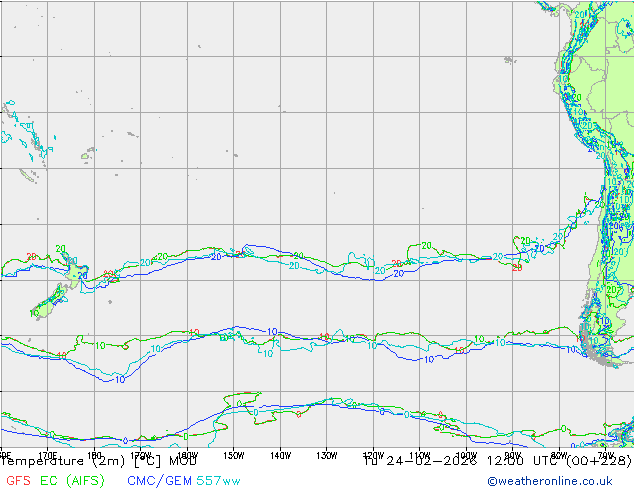The height and width of the screenshot is (490, 634).
Task: Click New Zealand's North Island on the map
Action: click(x=75, y=270)
